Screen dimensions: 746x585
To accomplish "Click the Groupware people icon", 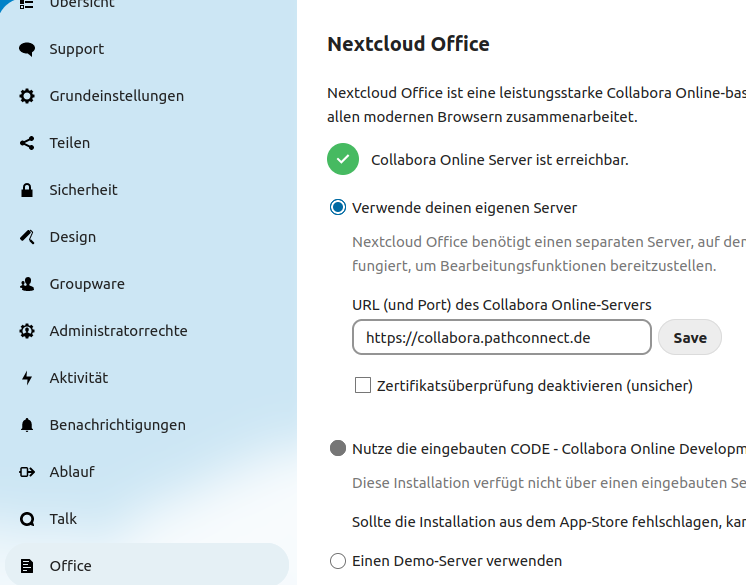I will click(27, 284).
